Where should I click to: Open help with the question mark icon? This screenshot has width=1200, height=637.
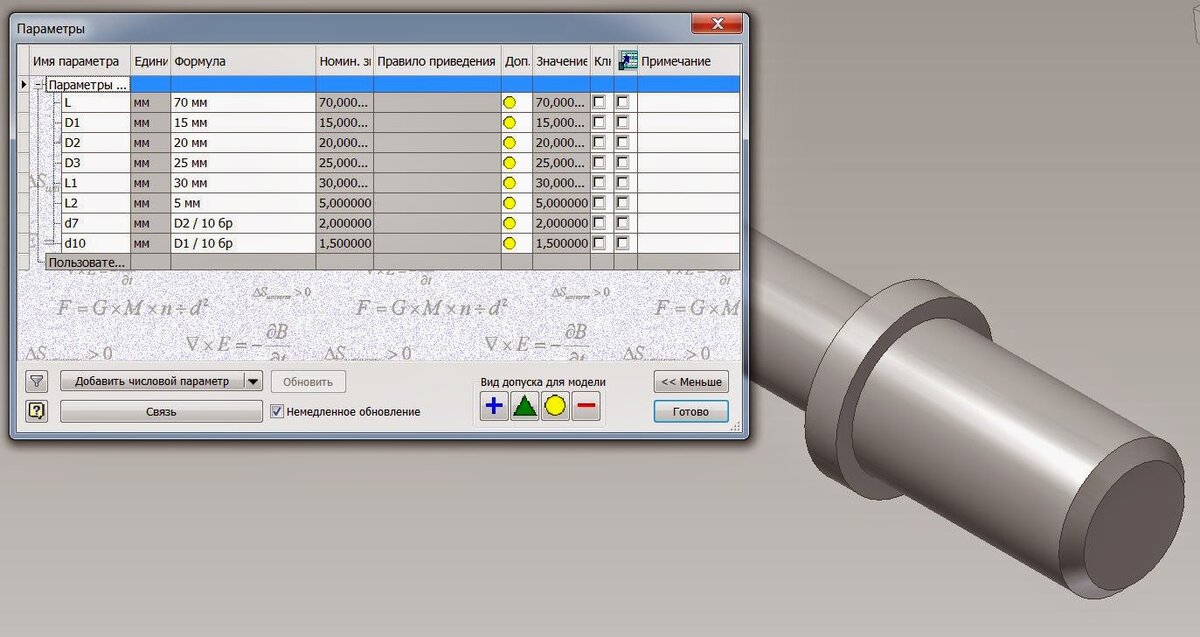37,411
